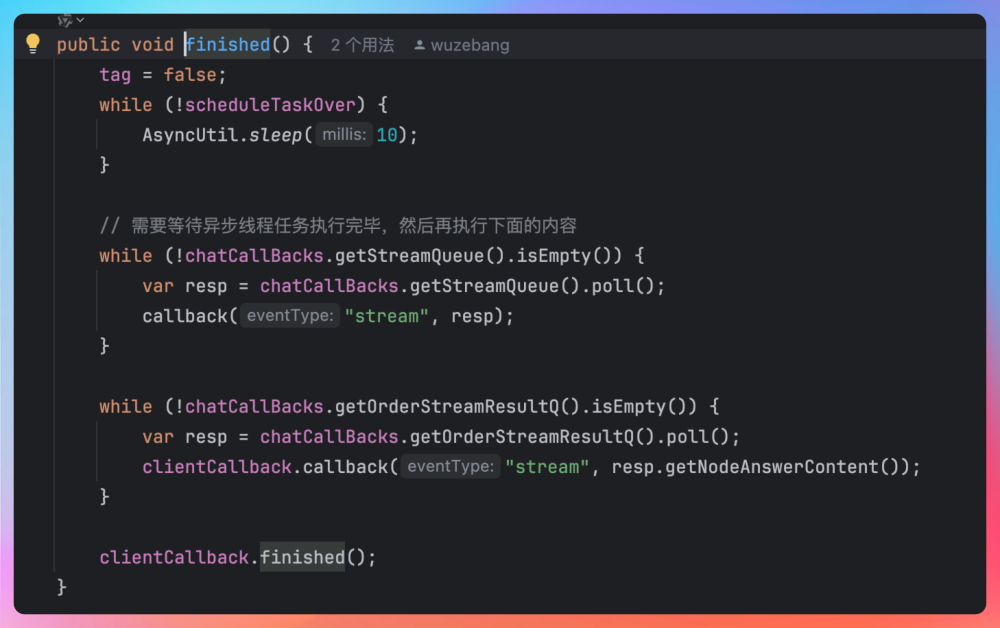1000x628 pixels.
Task: Click the yellow lightbulb quick-fix icon
Action: [x=33, y=43]
